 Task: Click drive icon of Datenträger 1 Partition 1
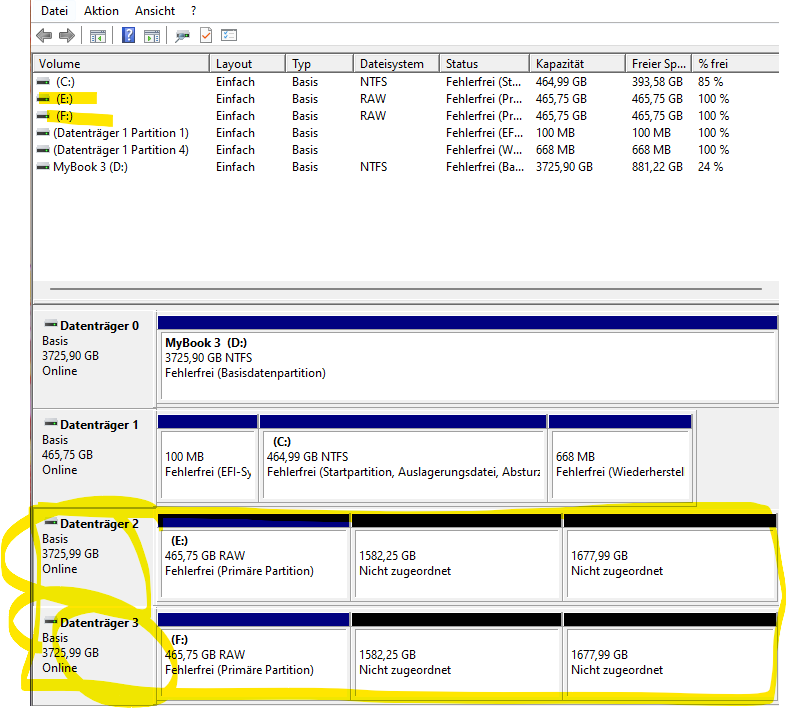click(x=44, y=132)
